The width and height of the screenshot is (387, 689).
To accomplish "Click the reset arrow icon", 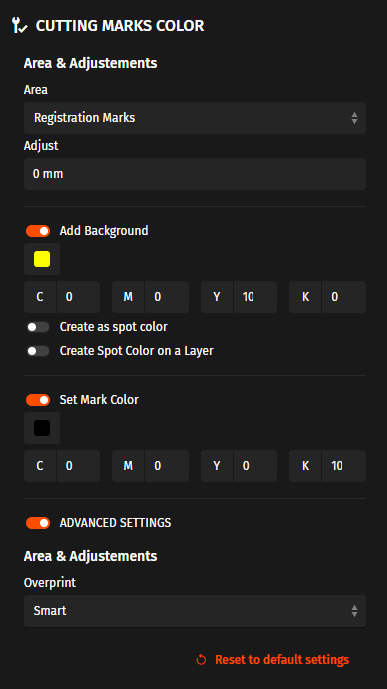I will click(201, 660).
